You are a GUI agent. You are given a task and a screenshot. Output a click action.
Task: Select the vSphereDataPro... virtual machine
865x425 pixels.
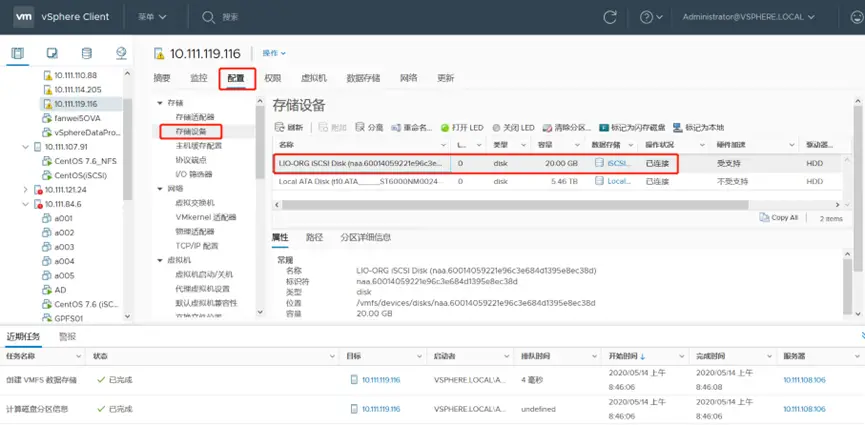pyautogui.click(x=81, y=132)
